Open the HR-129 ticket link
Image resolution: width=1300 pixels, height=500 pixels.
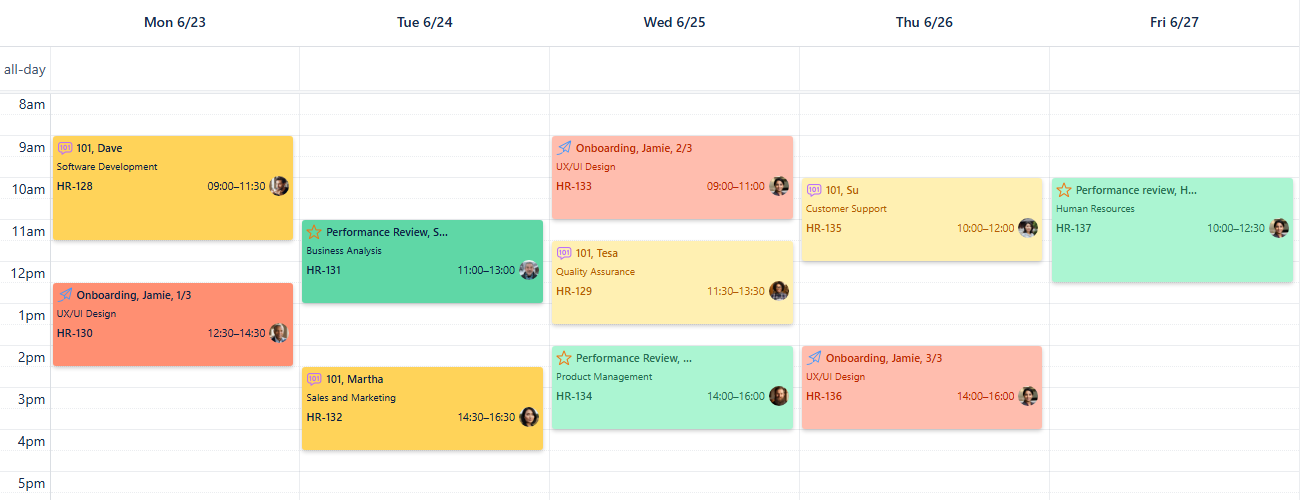click(574, 291)
